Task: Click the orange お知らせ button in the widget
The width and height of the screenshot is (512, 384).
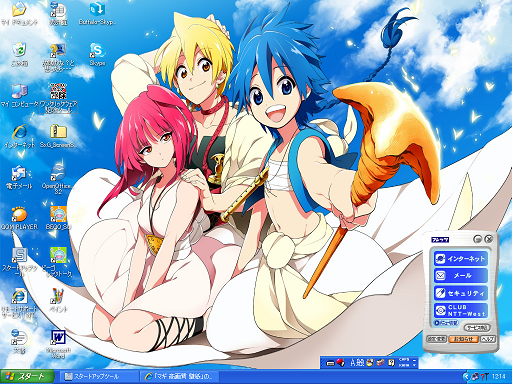Action: (x=464, y=339)
